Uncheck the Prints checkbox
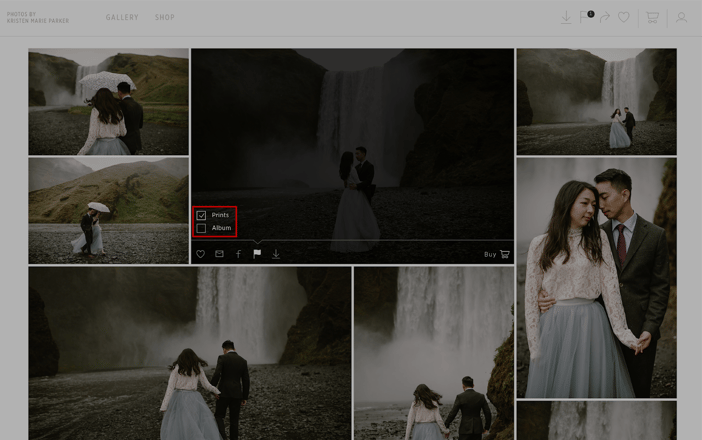Screen dimensions: 702x440 coord(201,215)
